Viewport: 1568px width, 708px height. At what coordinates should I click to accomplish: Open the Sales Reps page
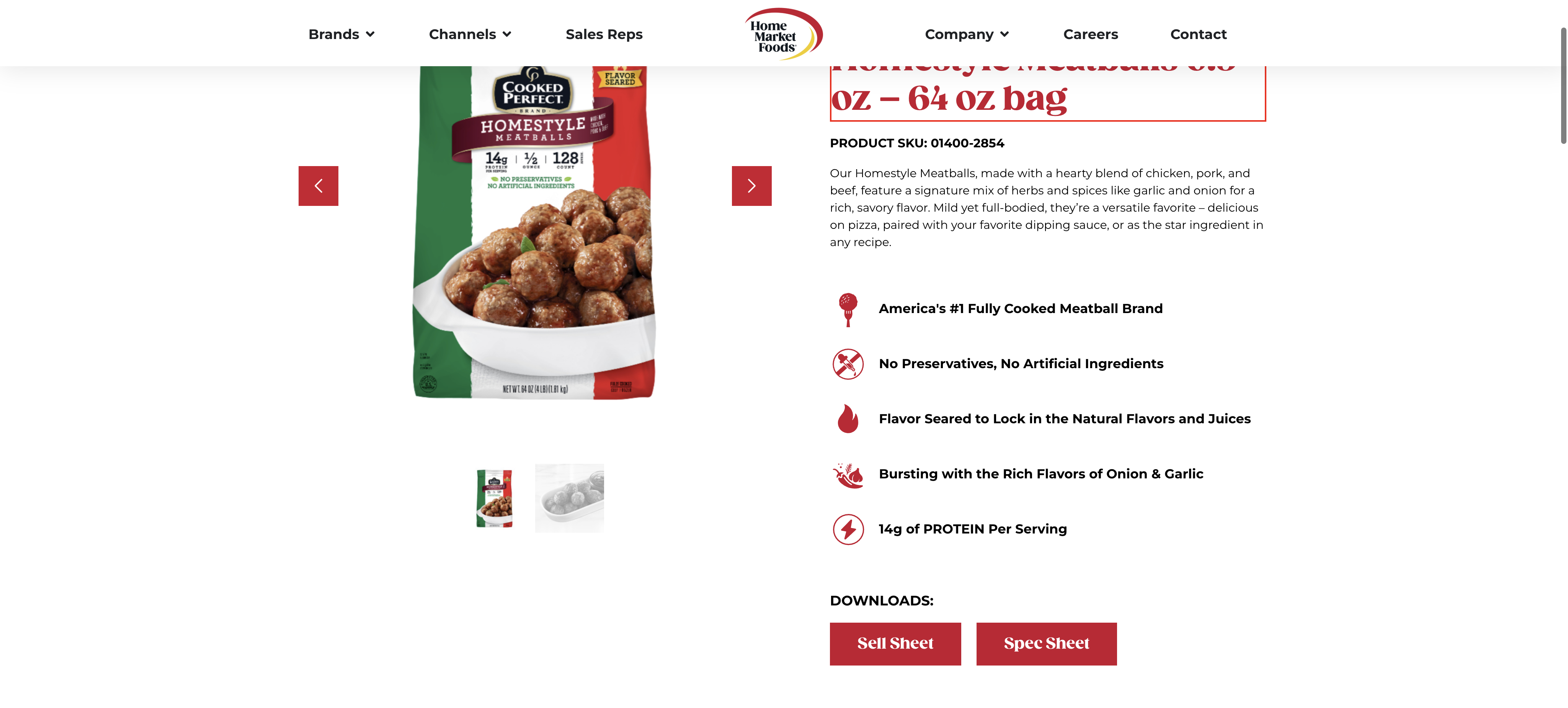pyautogui.click(x=604, y=34)
